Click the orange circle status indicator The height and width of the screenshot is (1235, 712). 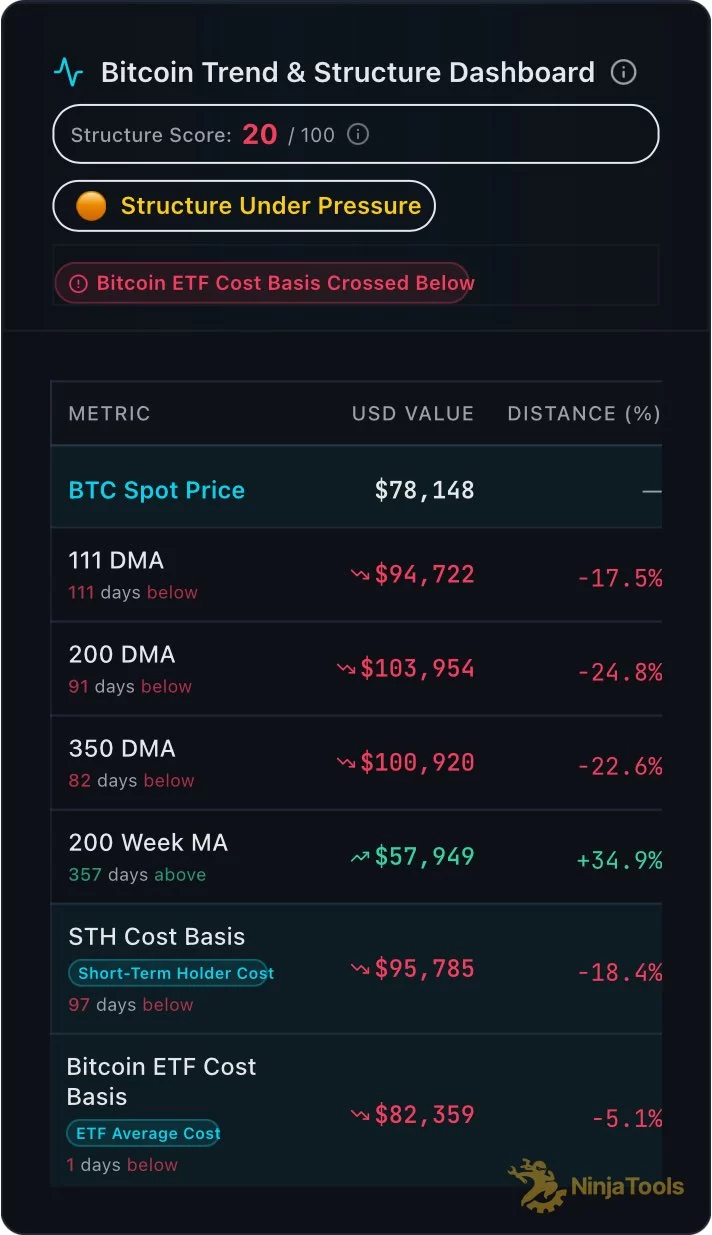(x=91, y=206)
